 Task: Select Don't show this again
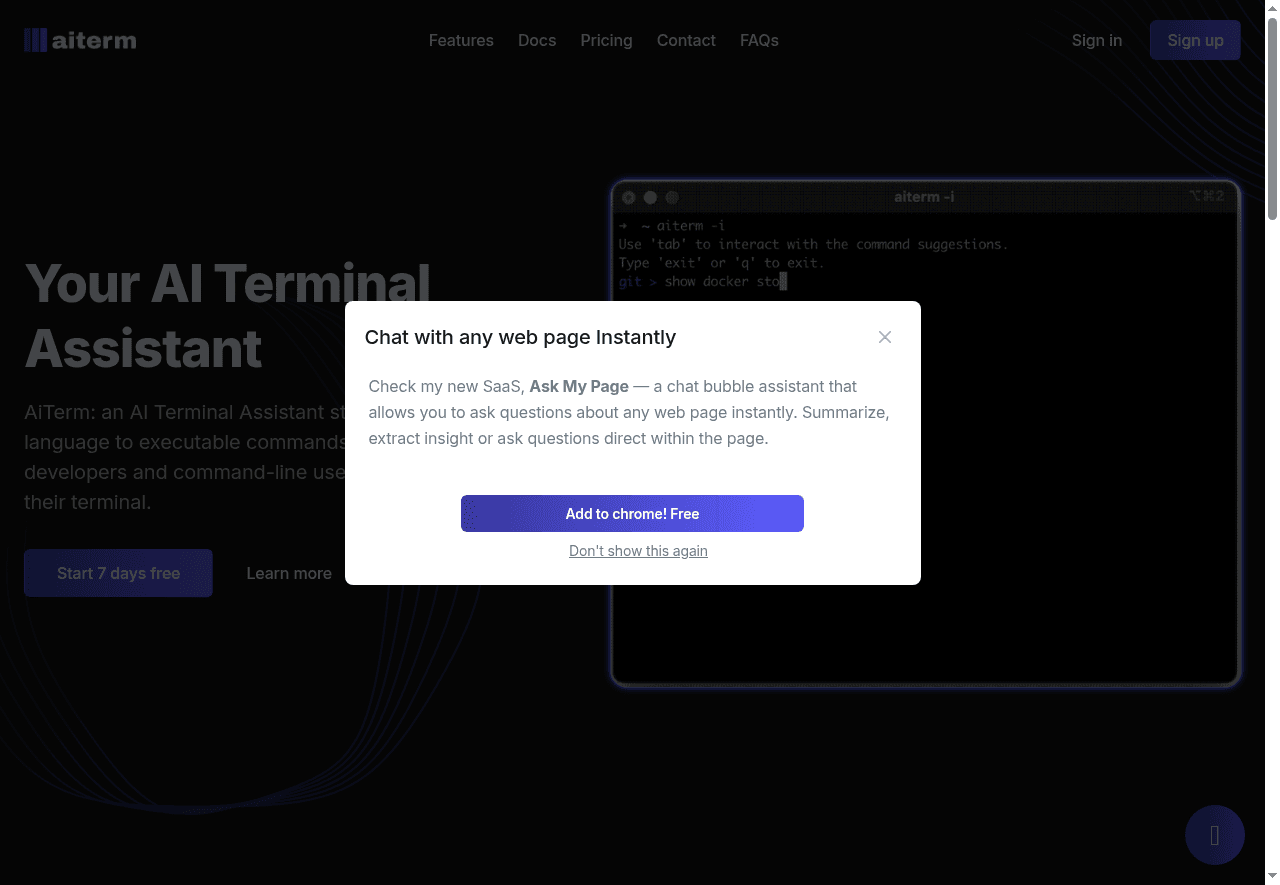point(638,551)
